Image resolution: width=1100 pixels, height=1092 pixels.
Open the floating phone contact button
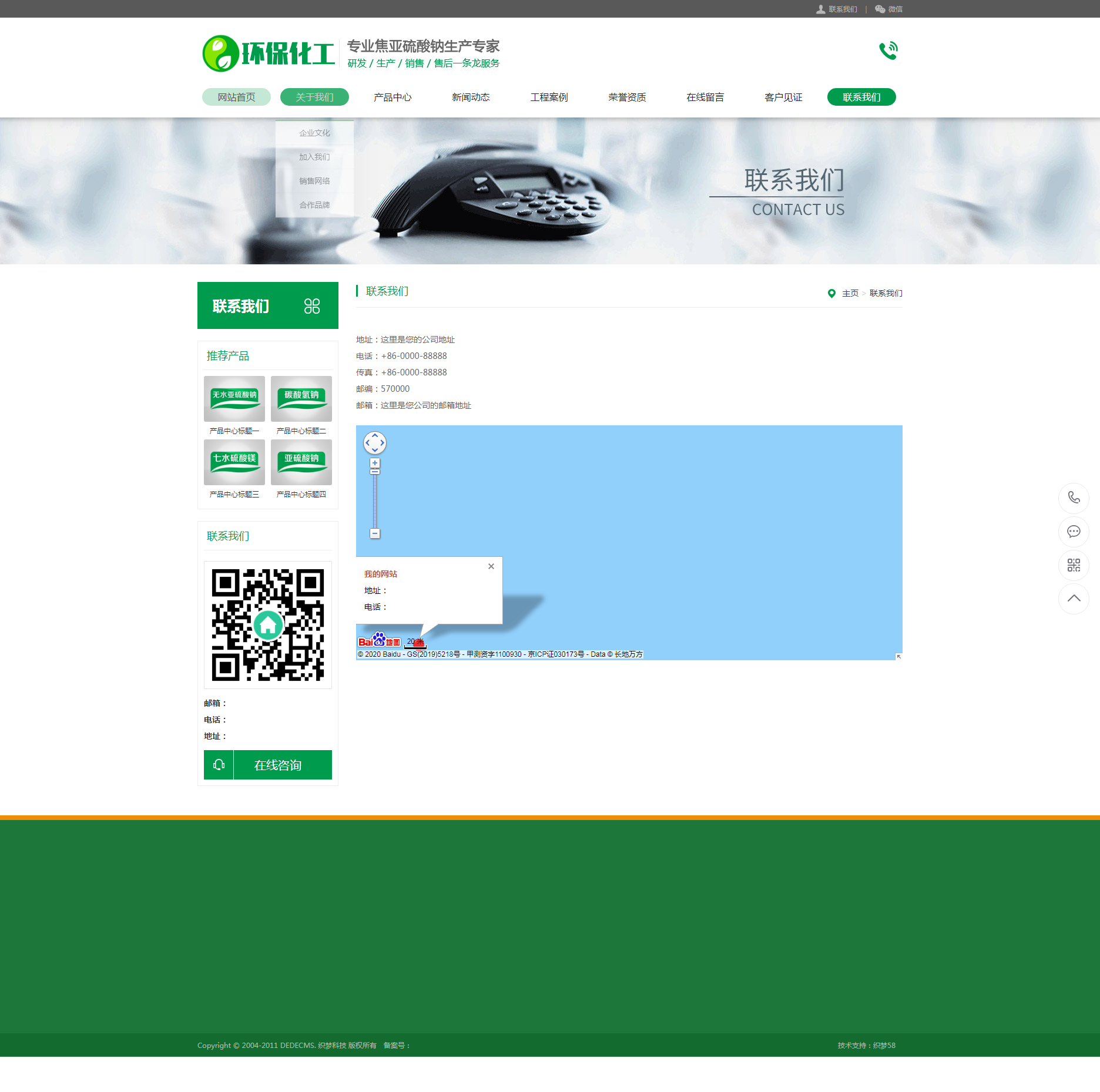pos(1074,498)
